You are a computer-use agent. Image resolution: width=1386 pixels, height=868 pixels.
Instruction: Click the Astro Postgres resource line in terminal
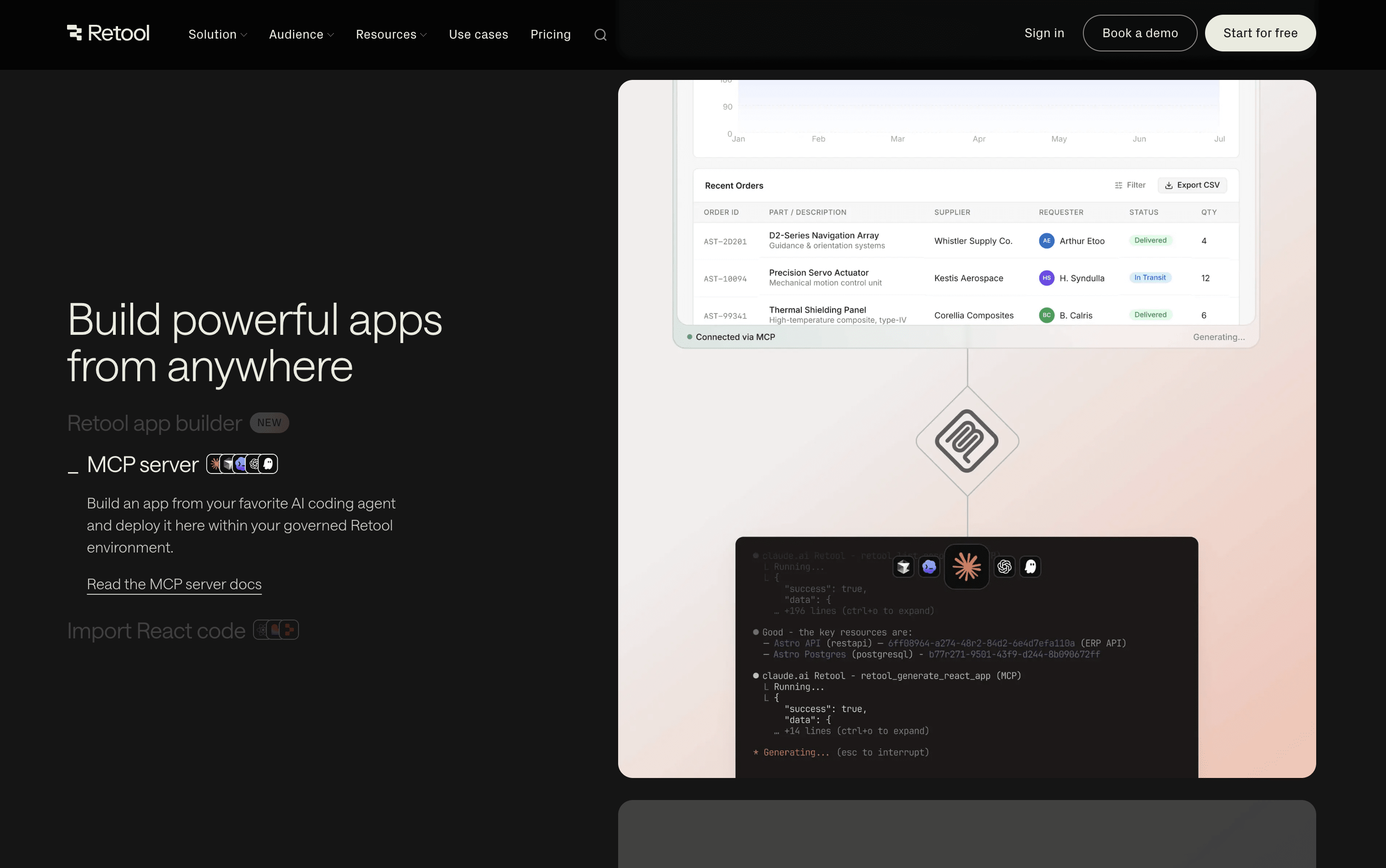coord(931,654)
